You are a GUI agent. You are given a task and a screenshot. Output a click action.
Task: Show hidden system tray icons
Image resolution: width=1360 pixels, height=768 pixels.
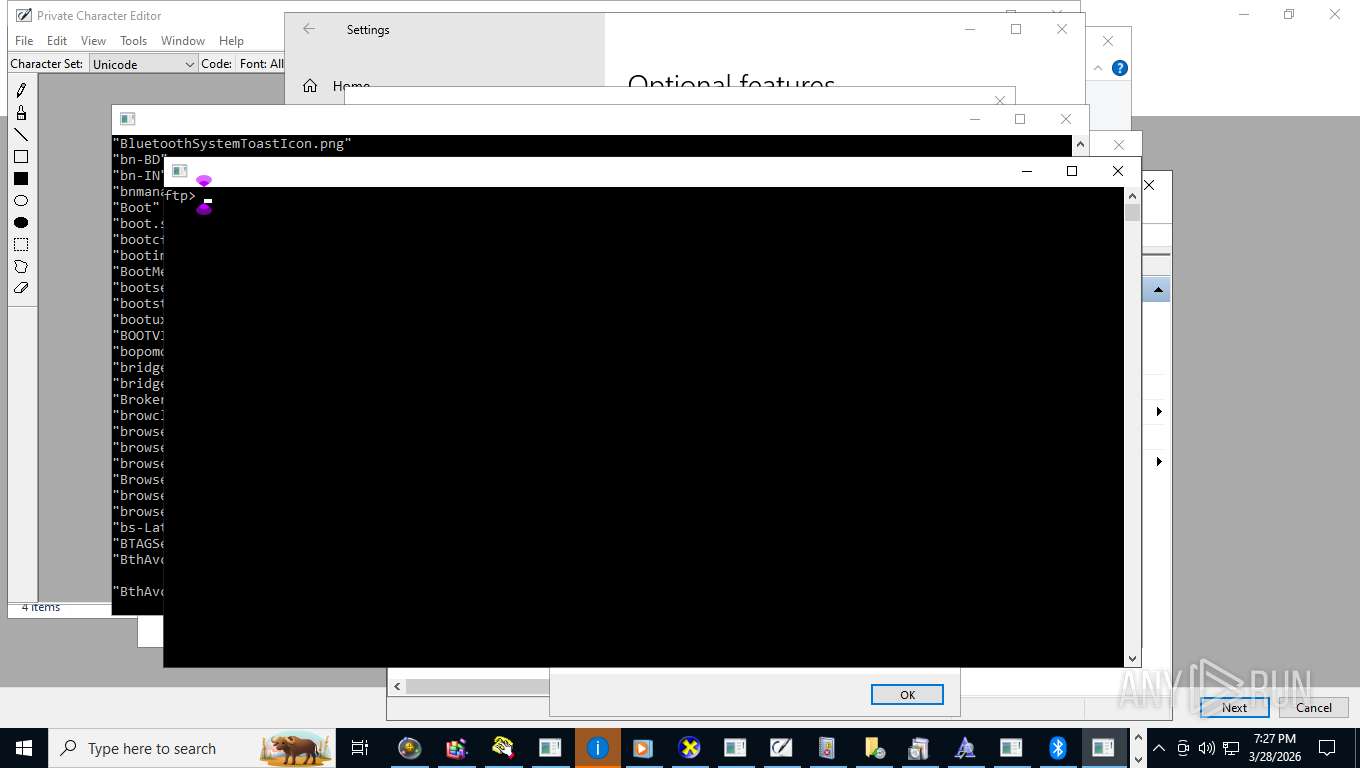[1159, 748]
